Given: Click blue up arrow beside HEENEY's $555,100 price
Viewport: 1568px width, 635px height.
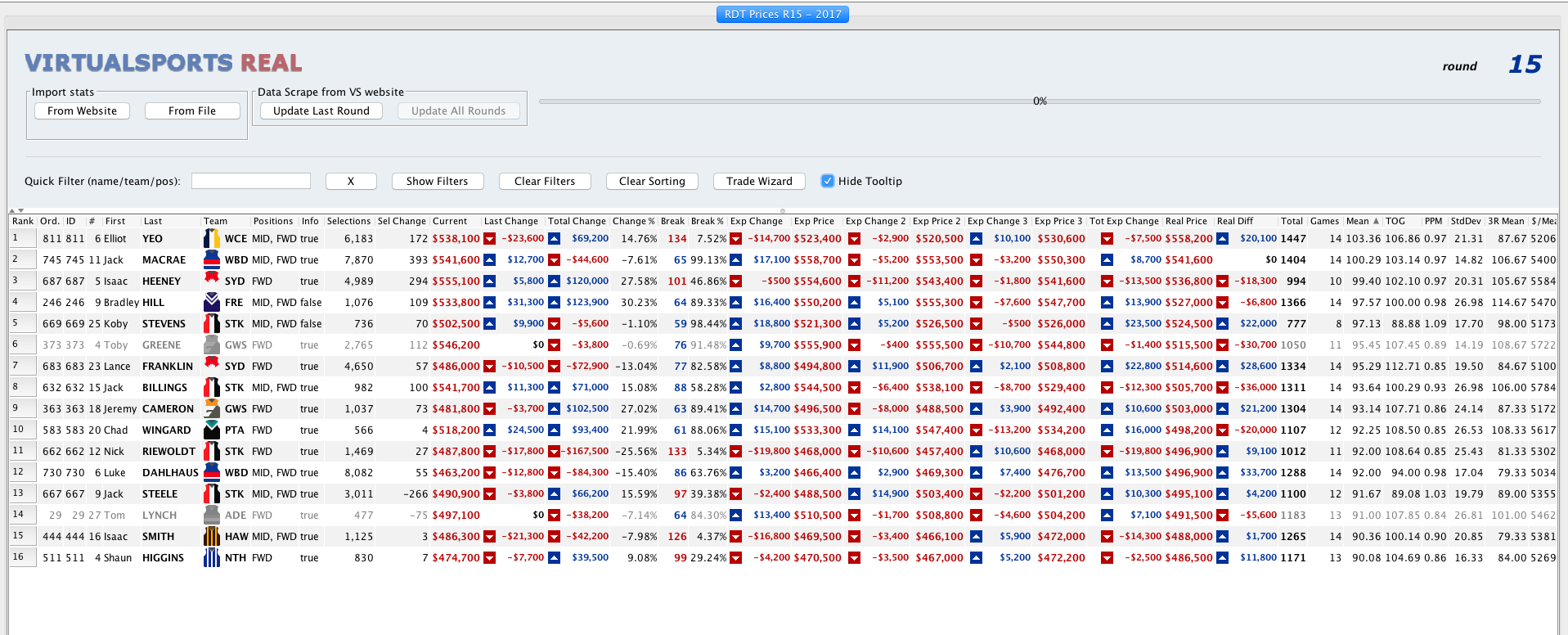Looking at the screenshot, I should click(489, 281).
